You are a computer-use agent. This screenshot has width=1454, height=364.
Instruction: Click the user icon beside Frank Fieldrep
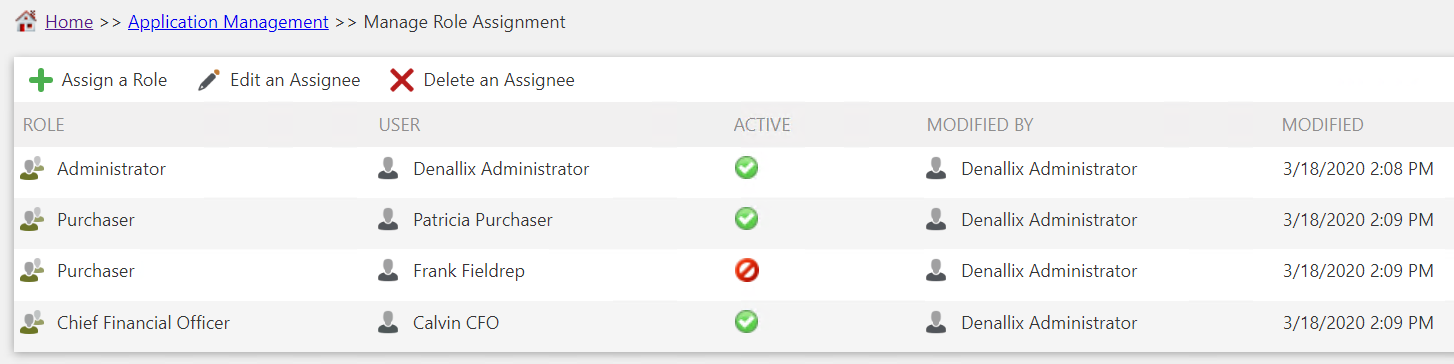[388, 270]
